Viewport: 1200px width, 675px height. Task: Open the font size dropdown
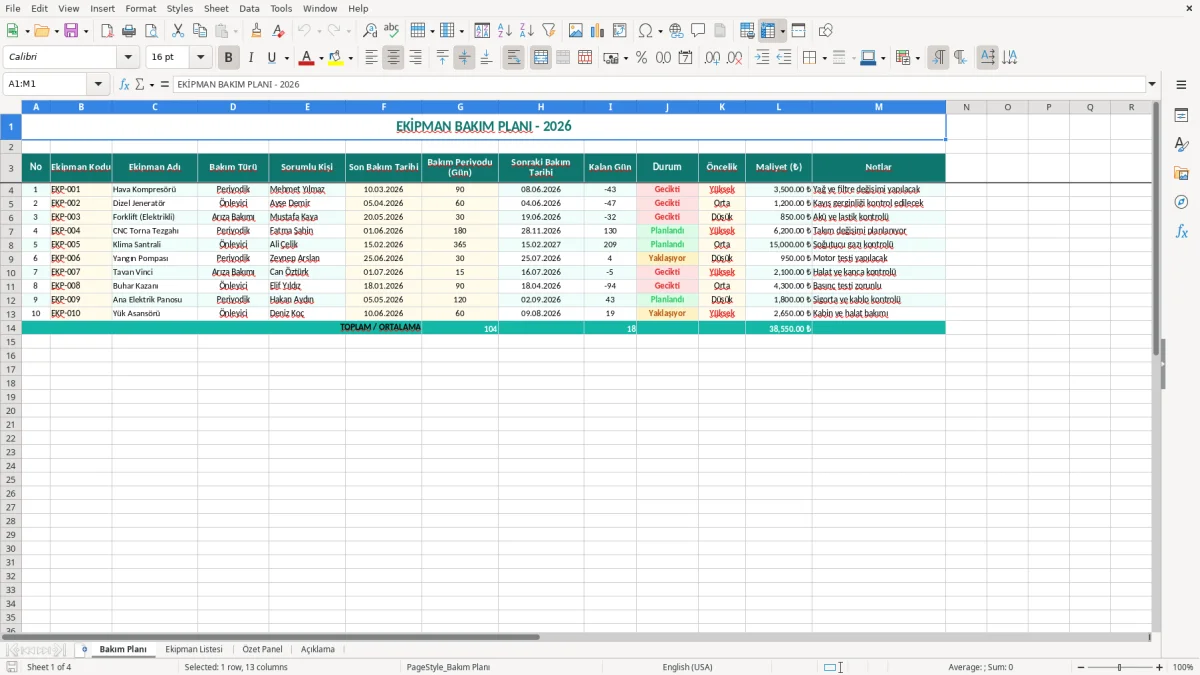pos(200,58)
